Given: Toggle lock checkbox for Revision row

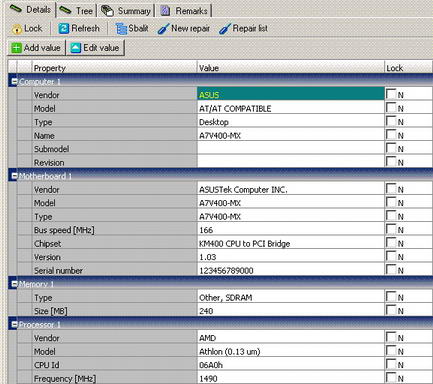Looking at the screenshot, I should pyautogui.click(x=391, y=162).
